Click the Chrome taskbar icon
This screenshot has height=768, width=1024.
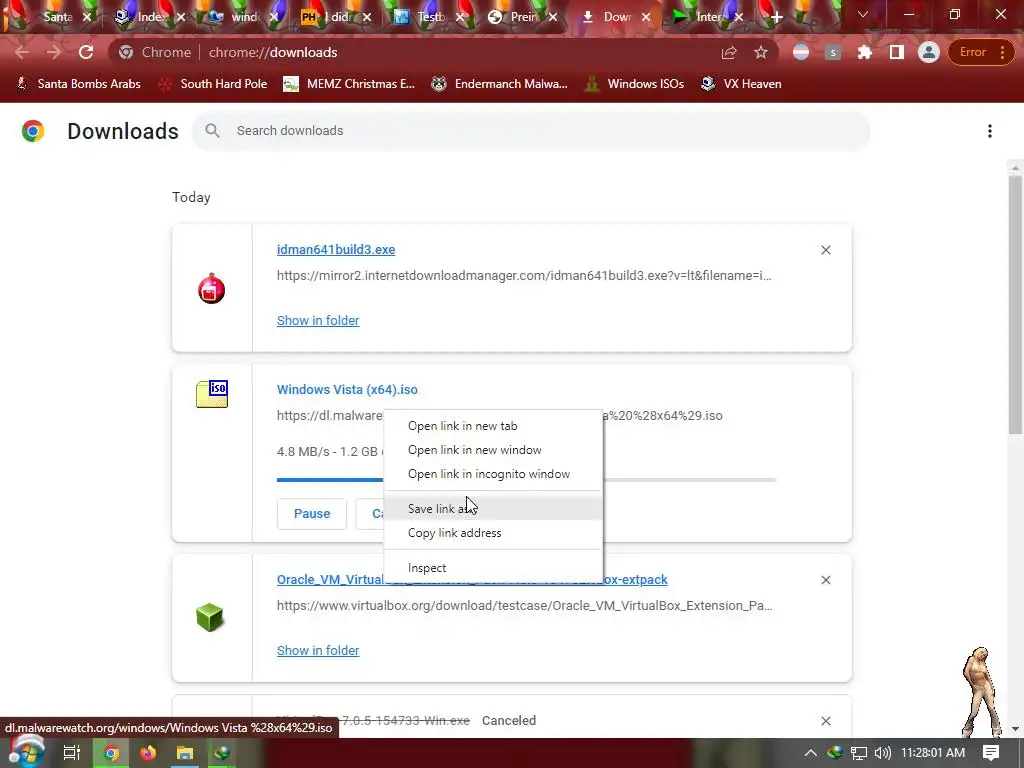[x=112, y=753]
